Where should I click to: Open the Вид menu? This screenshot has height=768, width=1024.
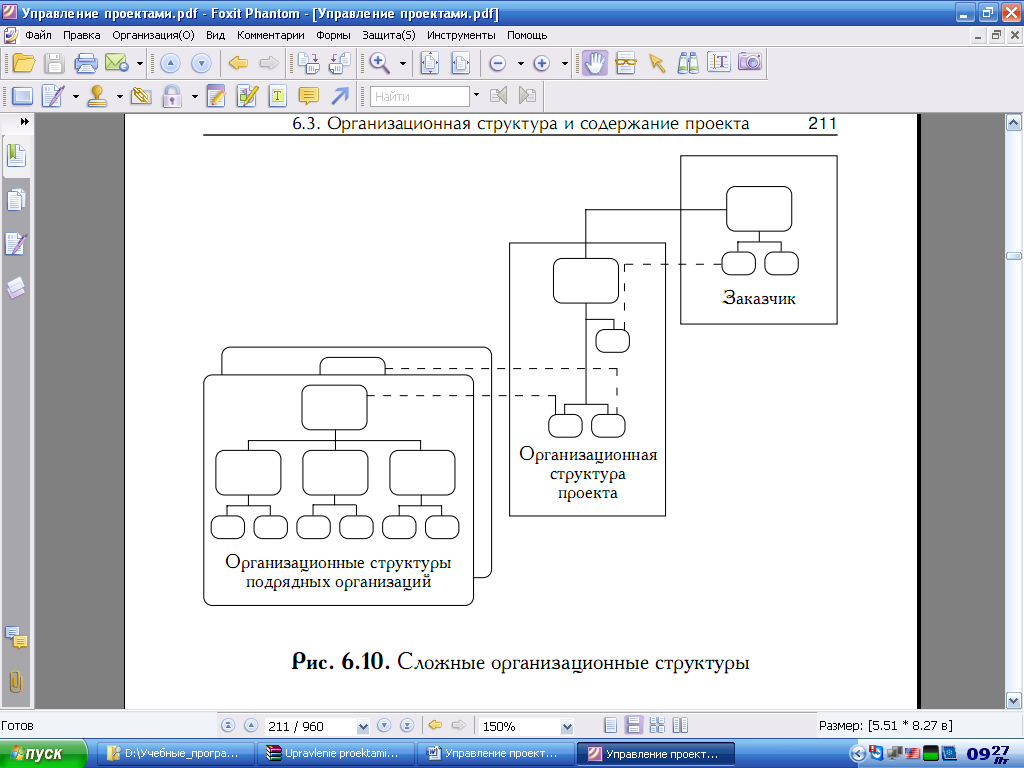click(216, 35)
